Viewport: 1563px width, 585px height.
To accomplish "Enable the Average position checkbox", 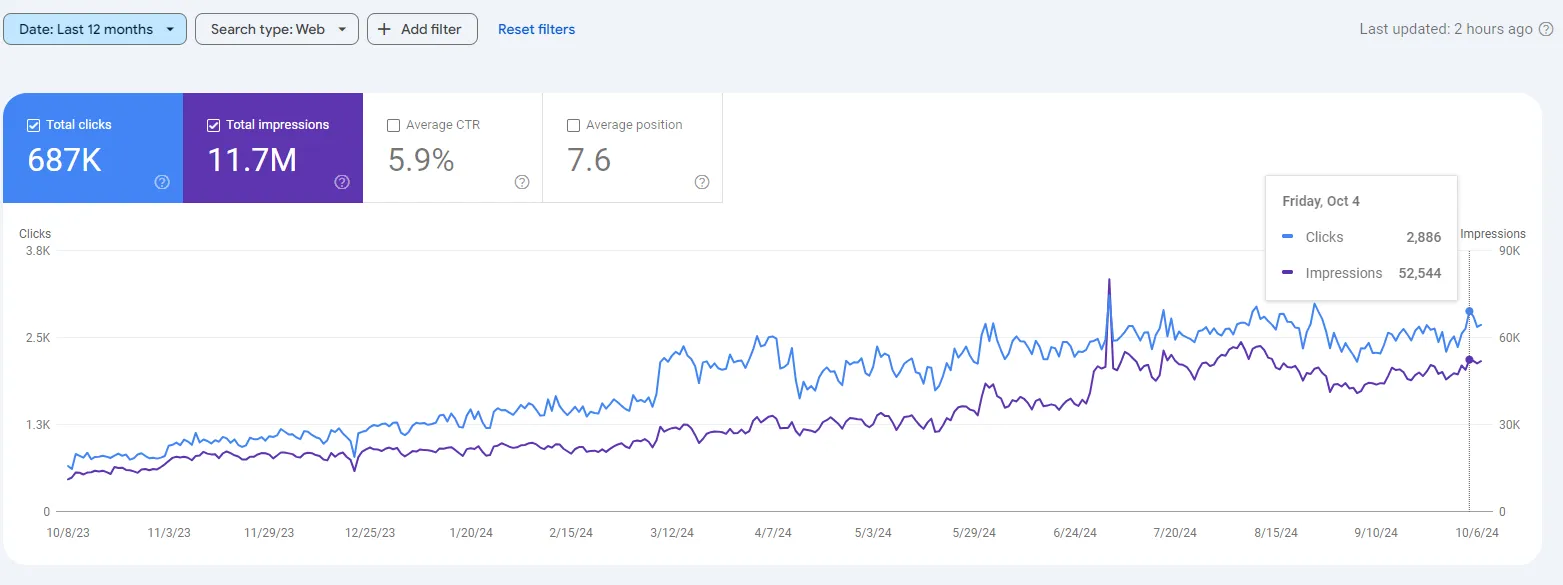I will point(574,125).
